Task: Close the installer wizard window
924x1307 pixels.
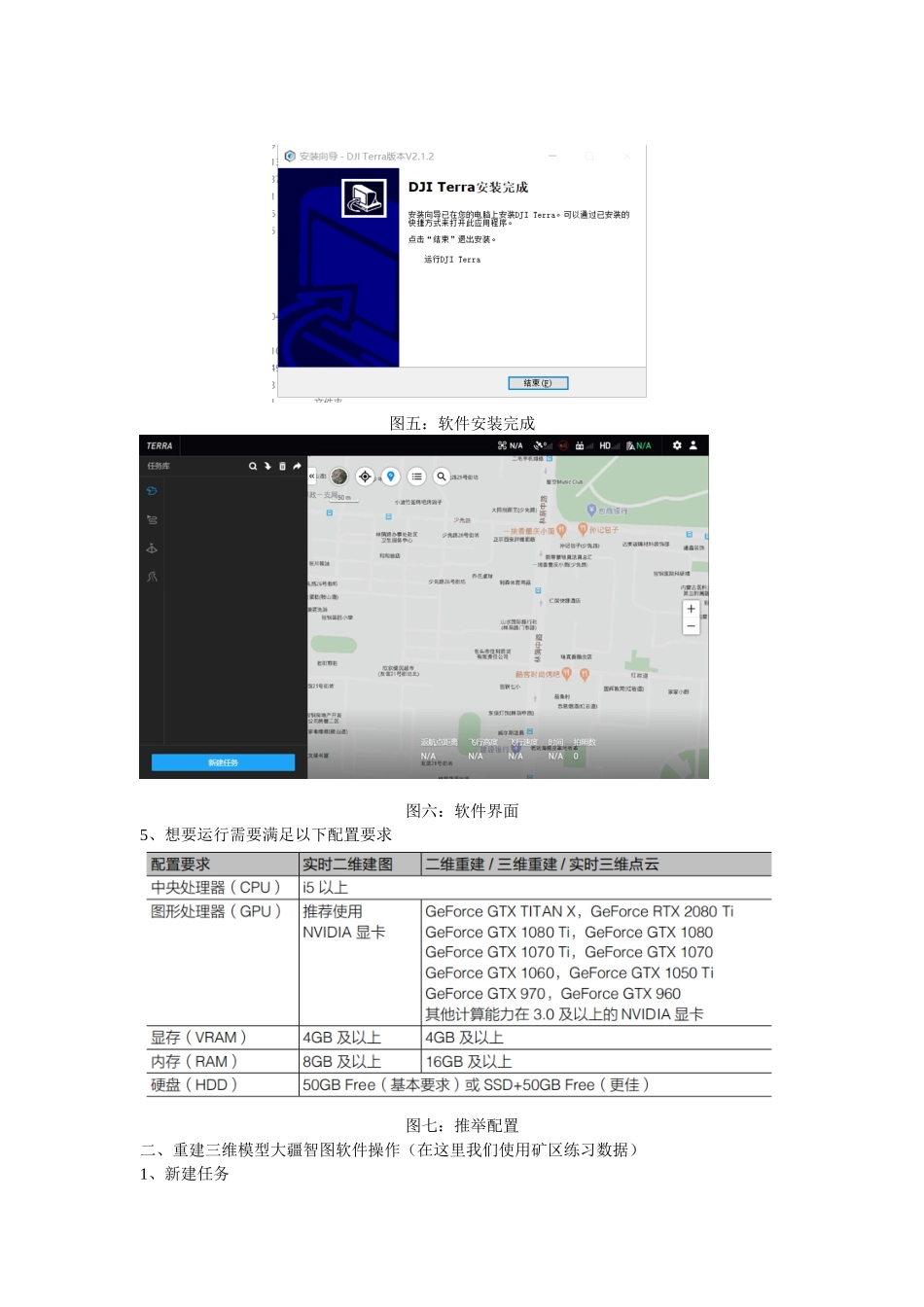Action: coord(627,156)
